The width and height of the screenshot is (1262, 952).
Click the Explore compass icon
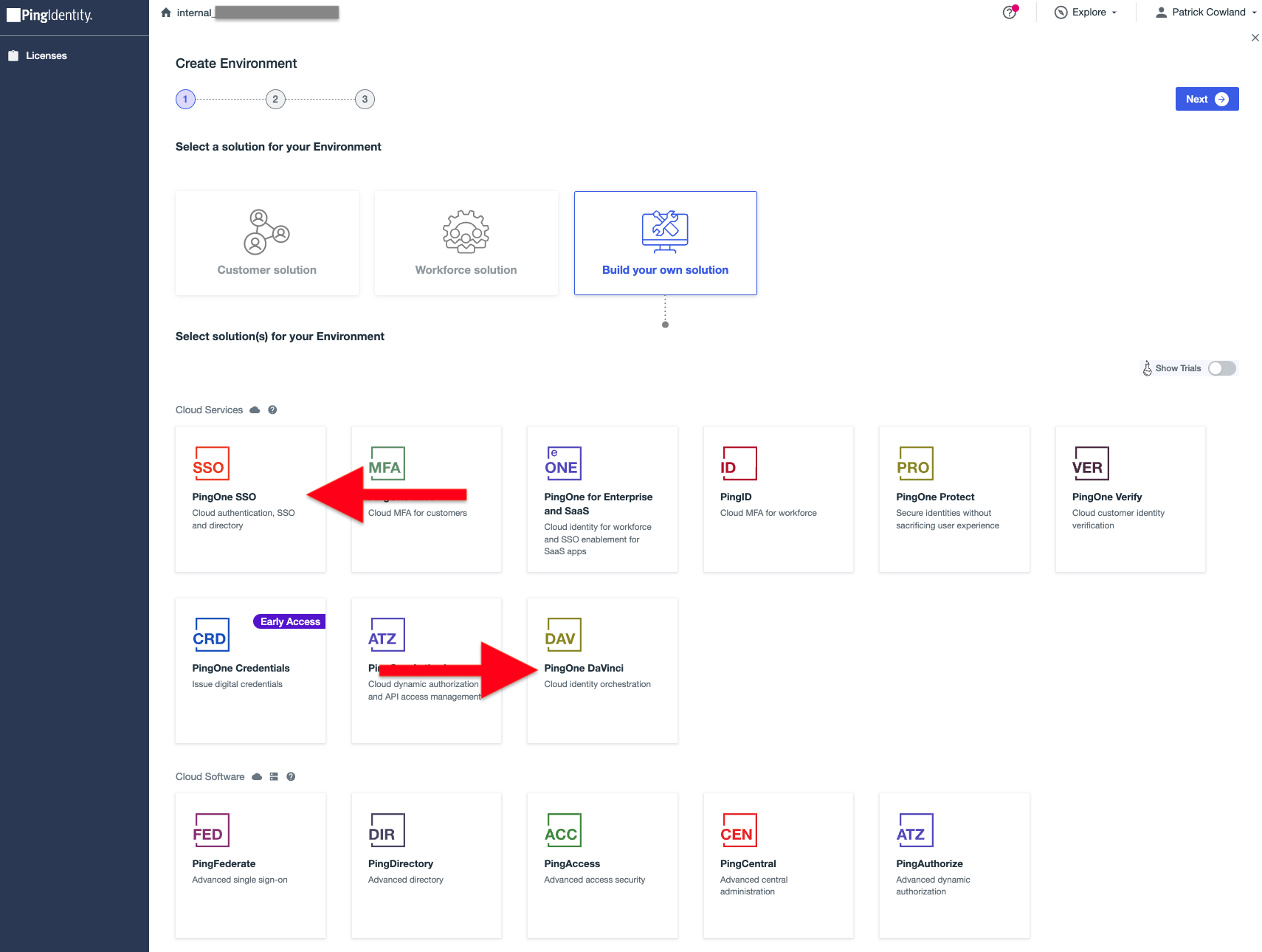pyautogui.click(x=1061, y=13)
